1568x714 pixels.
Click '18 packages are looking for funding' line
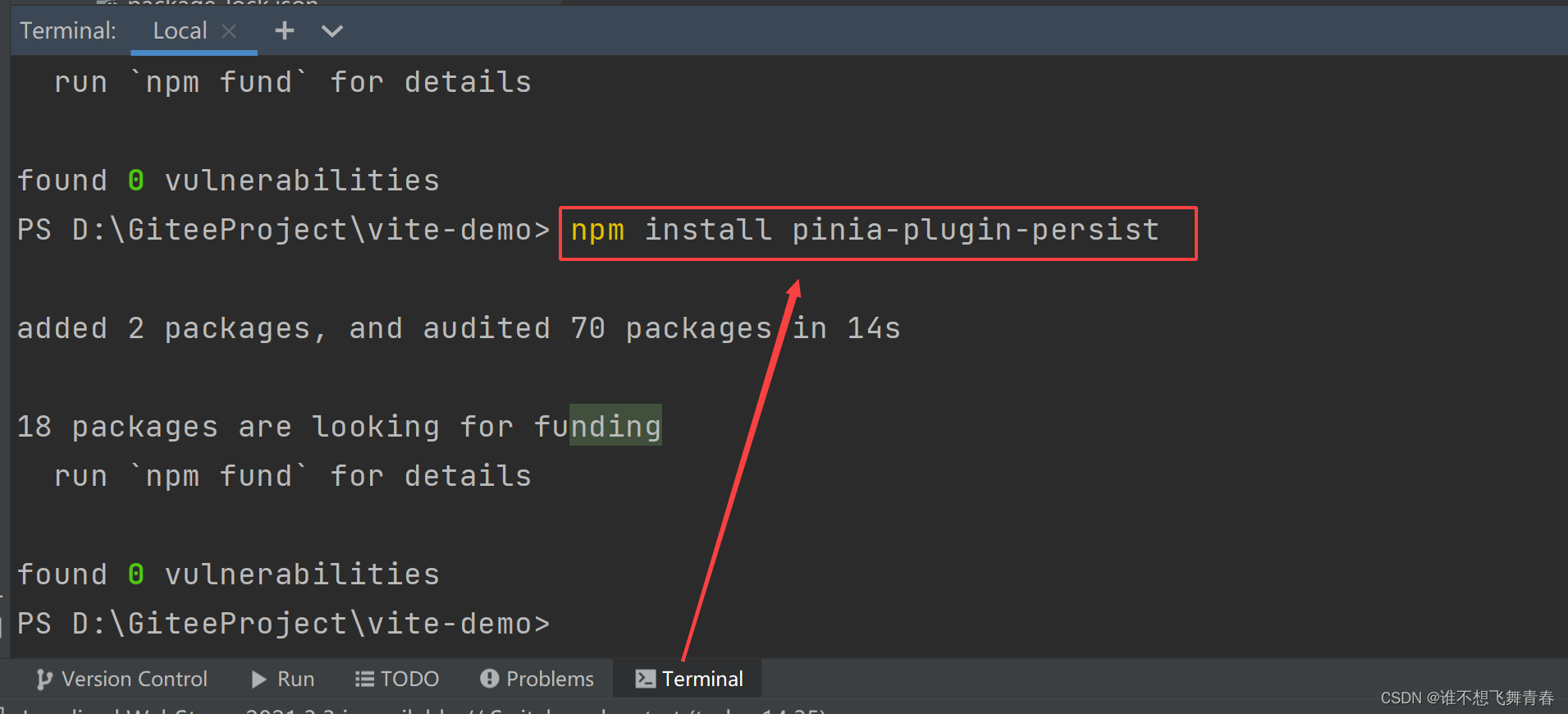pos(339,427)
